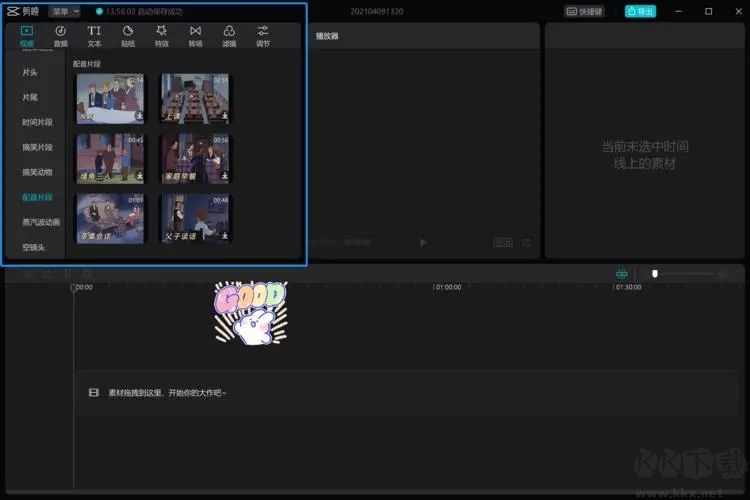Image resolution: width=750 pixels, height=500 pixels.
Task: Download the 家庭早餐 clip
Action: tap(224, 176)
